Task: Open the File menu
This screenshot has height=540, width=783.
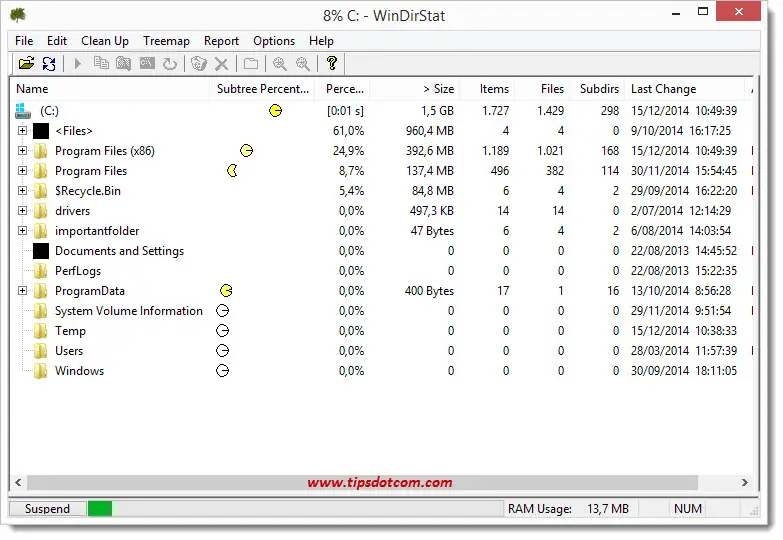Action: pyautogui.click(x=24, y=41)
